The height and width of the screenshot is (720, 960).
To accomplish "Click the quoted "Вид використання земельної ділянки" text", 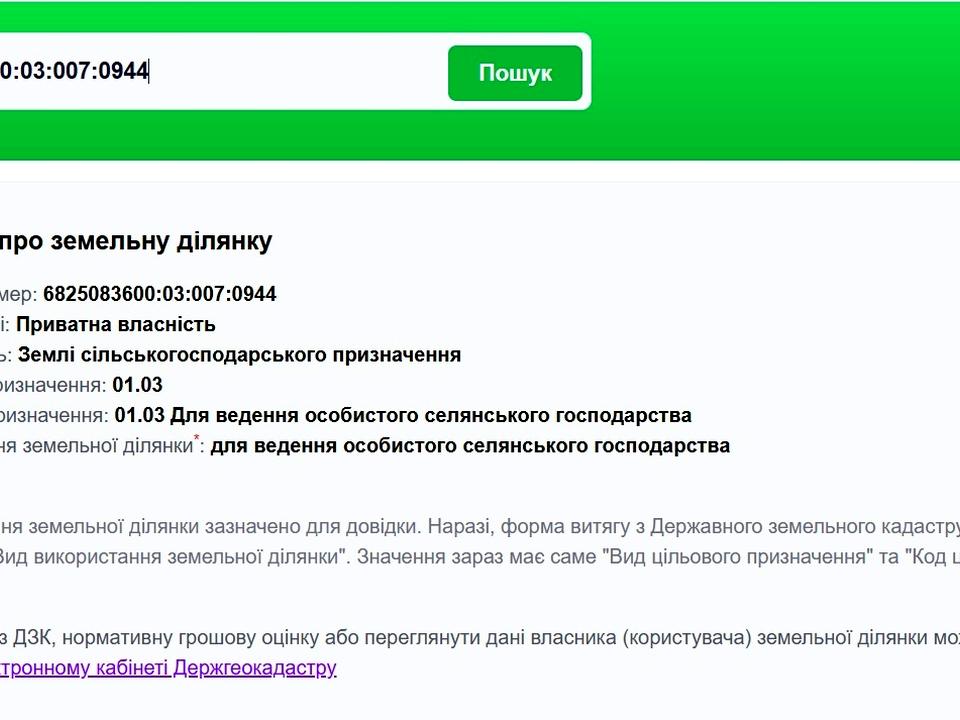I will [168, 557].
